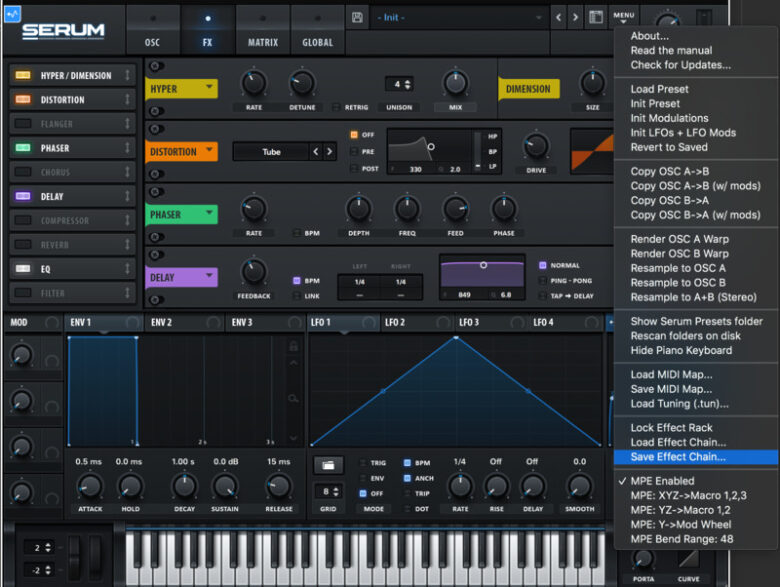Open the Init preset name dropdown
The image size is (780, 587).
459,17
